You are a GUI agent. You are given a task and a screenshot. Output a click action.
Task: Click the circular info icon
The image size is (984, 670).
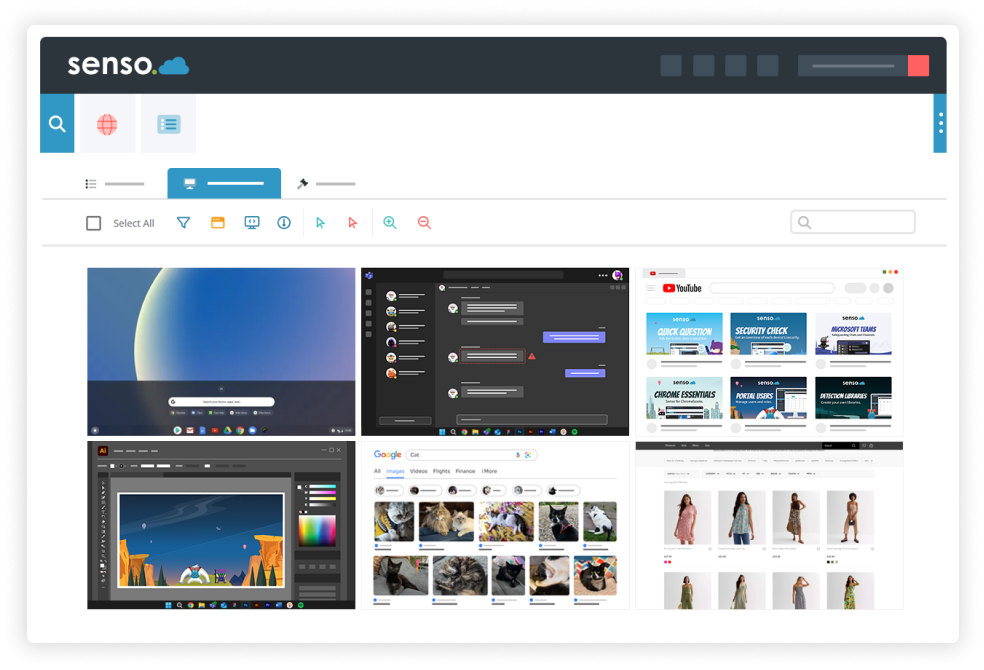(283, 222)
